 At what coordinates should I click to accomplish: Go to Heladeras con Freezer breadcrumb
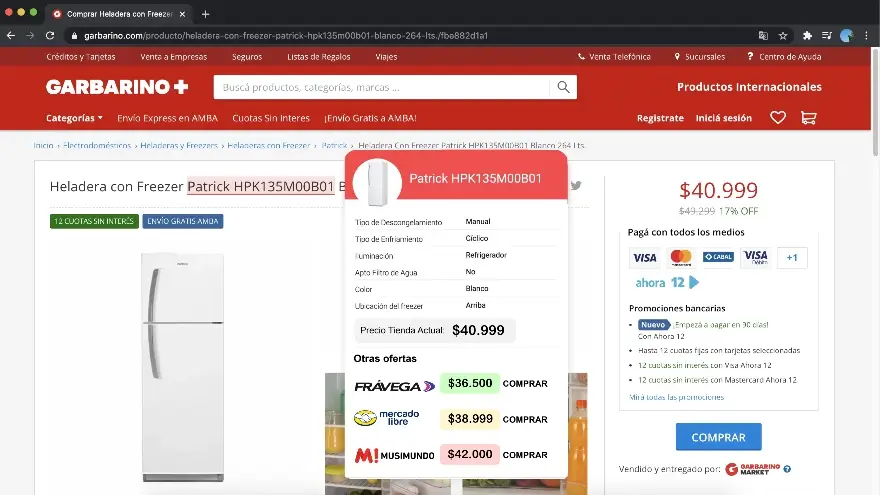[x=269, y=145]
